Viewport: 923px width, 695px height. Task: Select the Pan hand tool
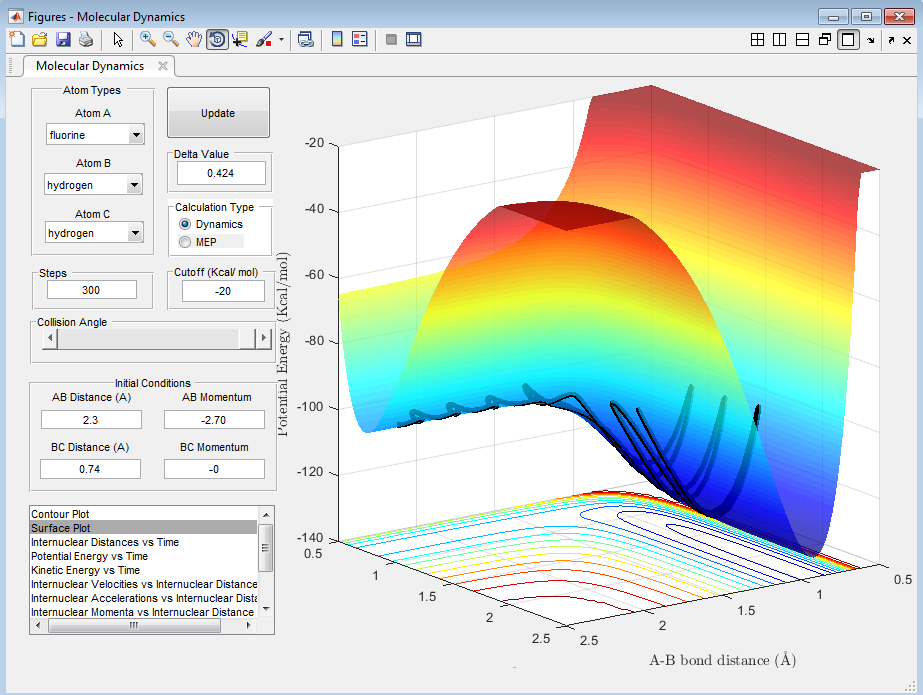[194, 39]
